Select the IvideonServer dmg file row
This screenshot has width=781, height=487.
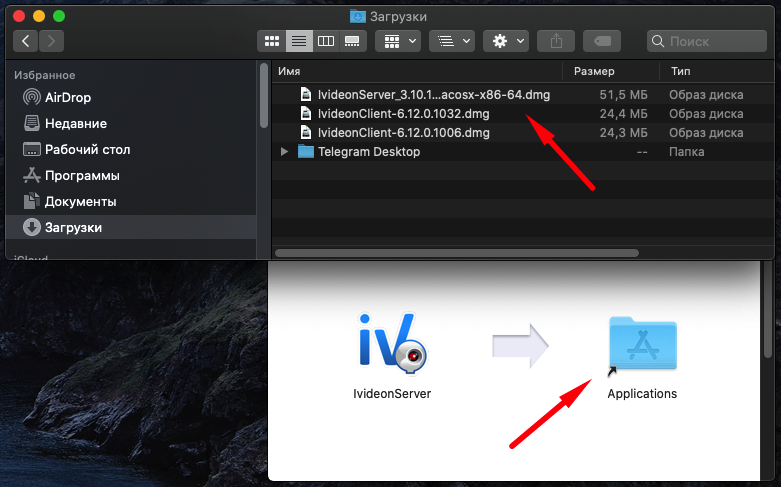[x=523, y=95]
